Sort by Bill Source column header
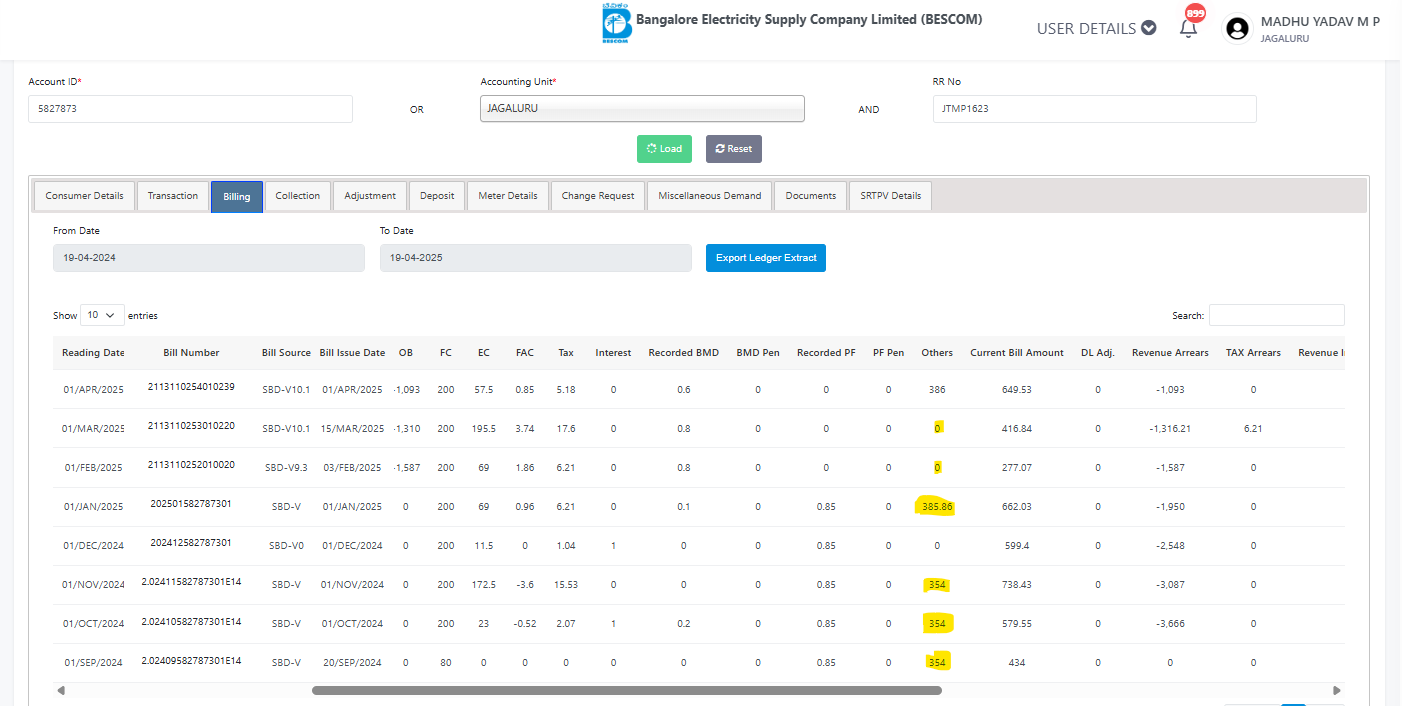The height and width of the screenshot is (706, 1402). pyautogui.click(x=286, y=353)
